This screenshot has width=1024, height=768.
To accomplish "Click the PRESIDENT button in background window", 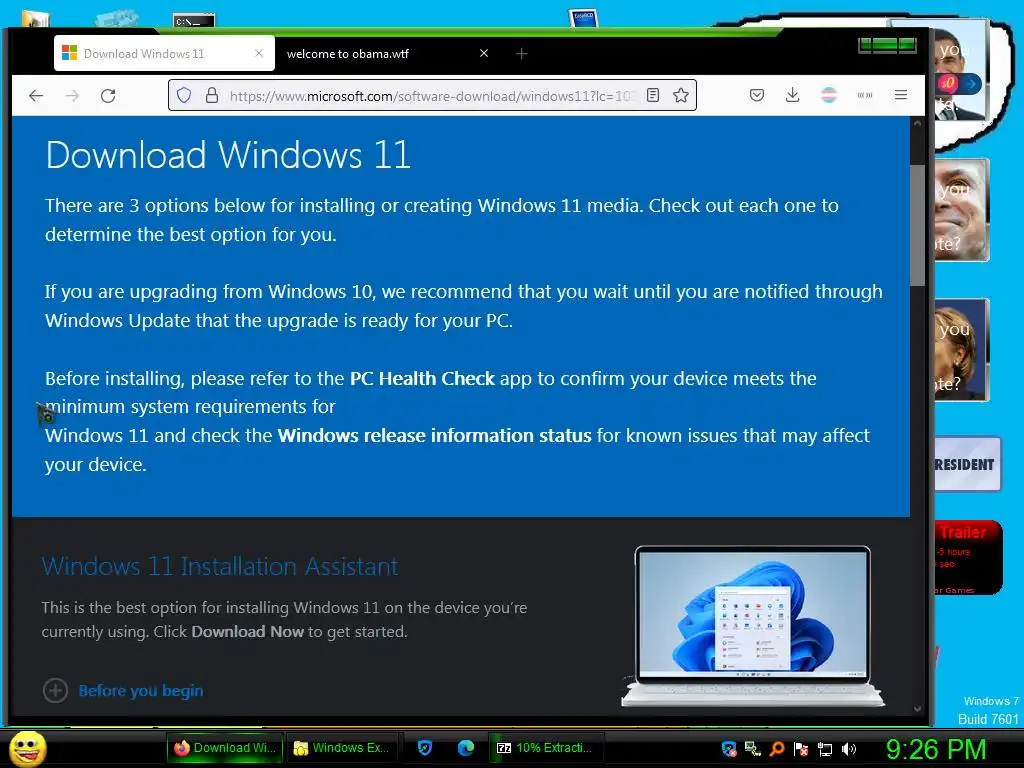I will [x=967, y=464].
